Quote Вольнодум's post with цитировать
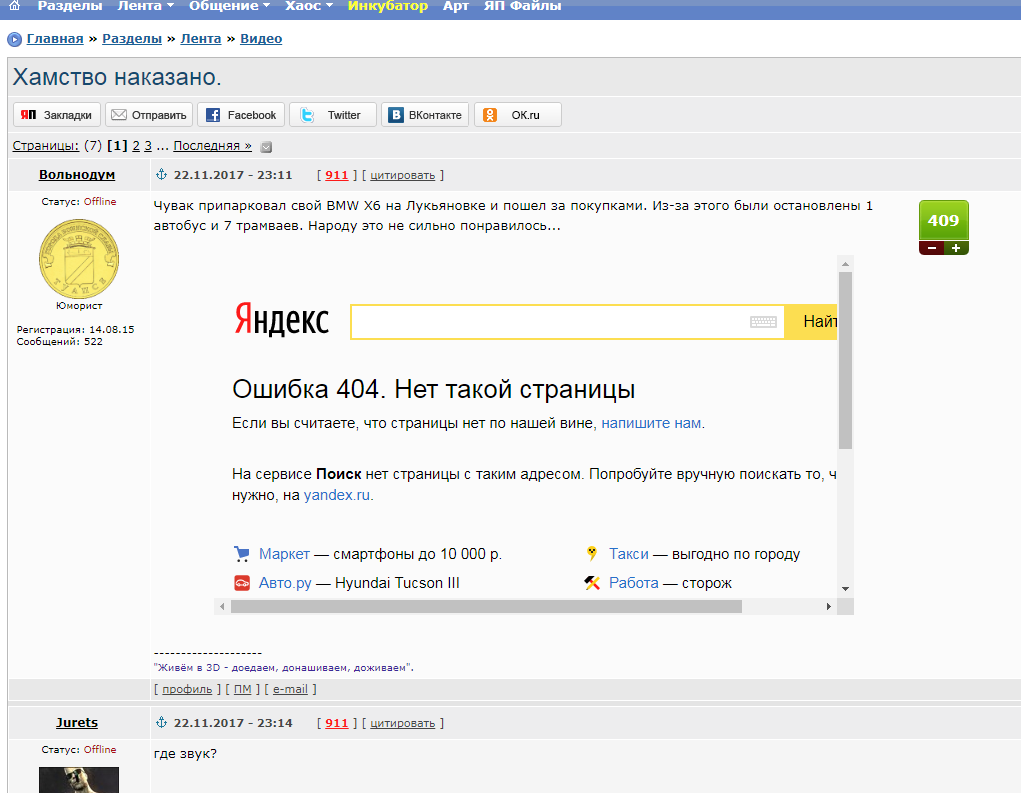The height and width of the screenshot is (793, 1021). [x=402, y=175]
